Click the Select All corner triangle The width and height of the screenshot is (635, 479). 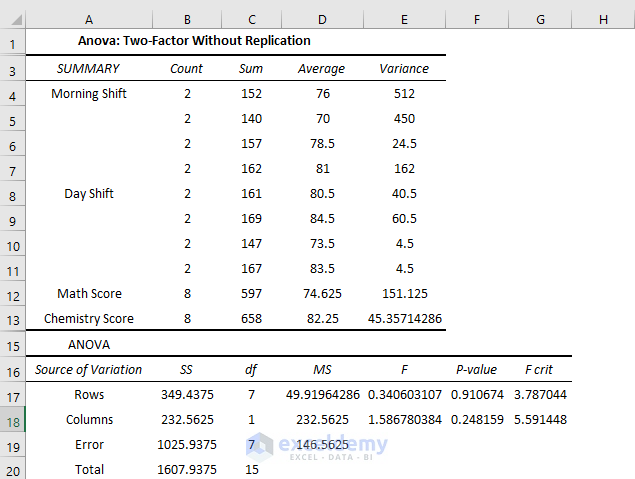pos(15,19)
